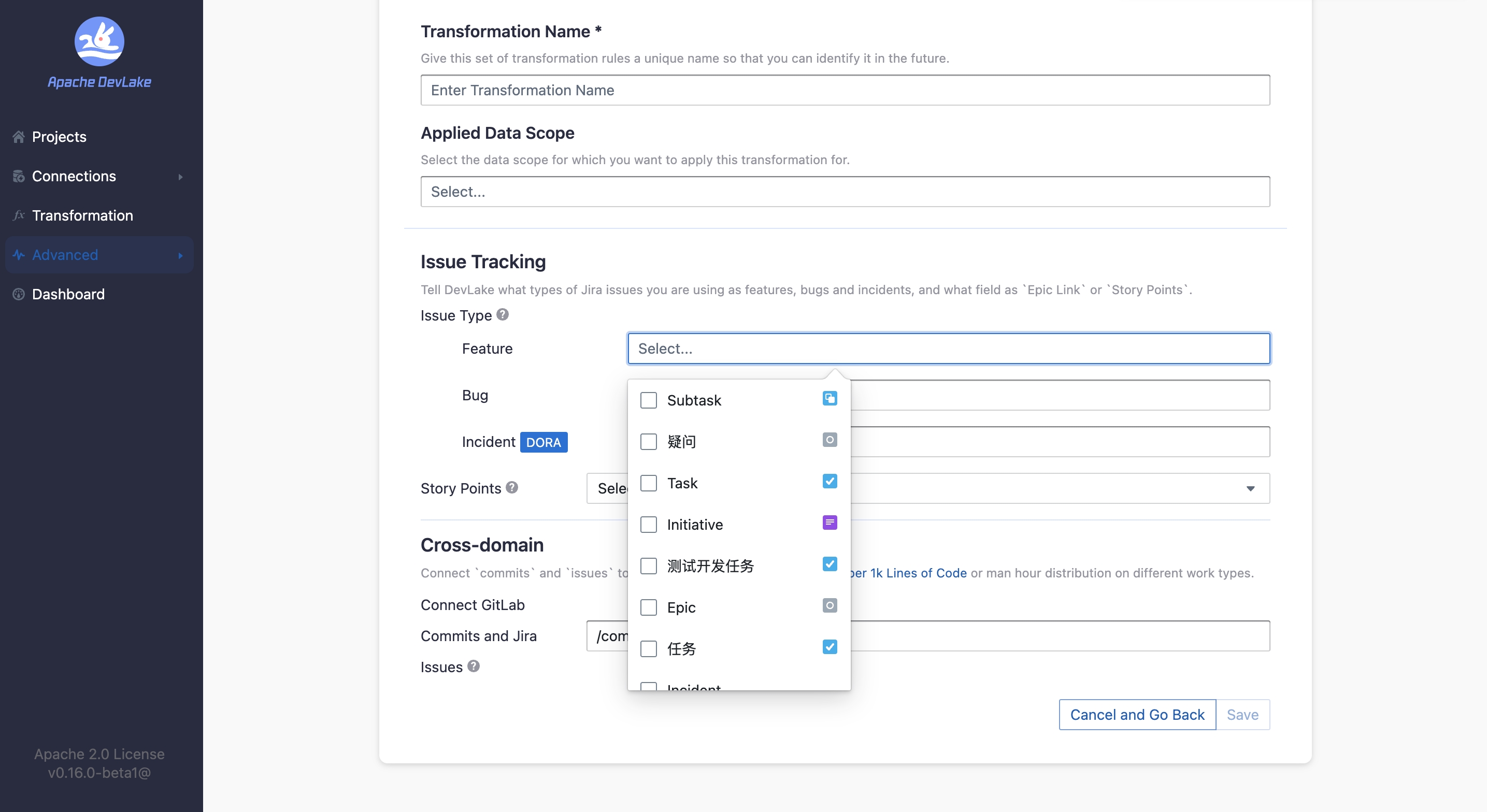Viewport: 1487px width, 812px height.
Task: Focus the Transformation Name input field
Action: (x=845, y=90)
